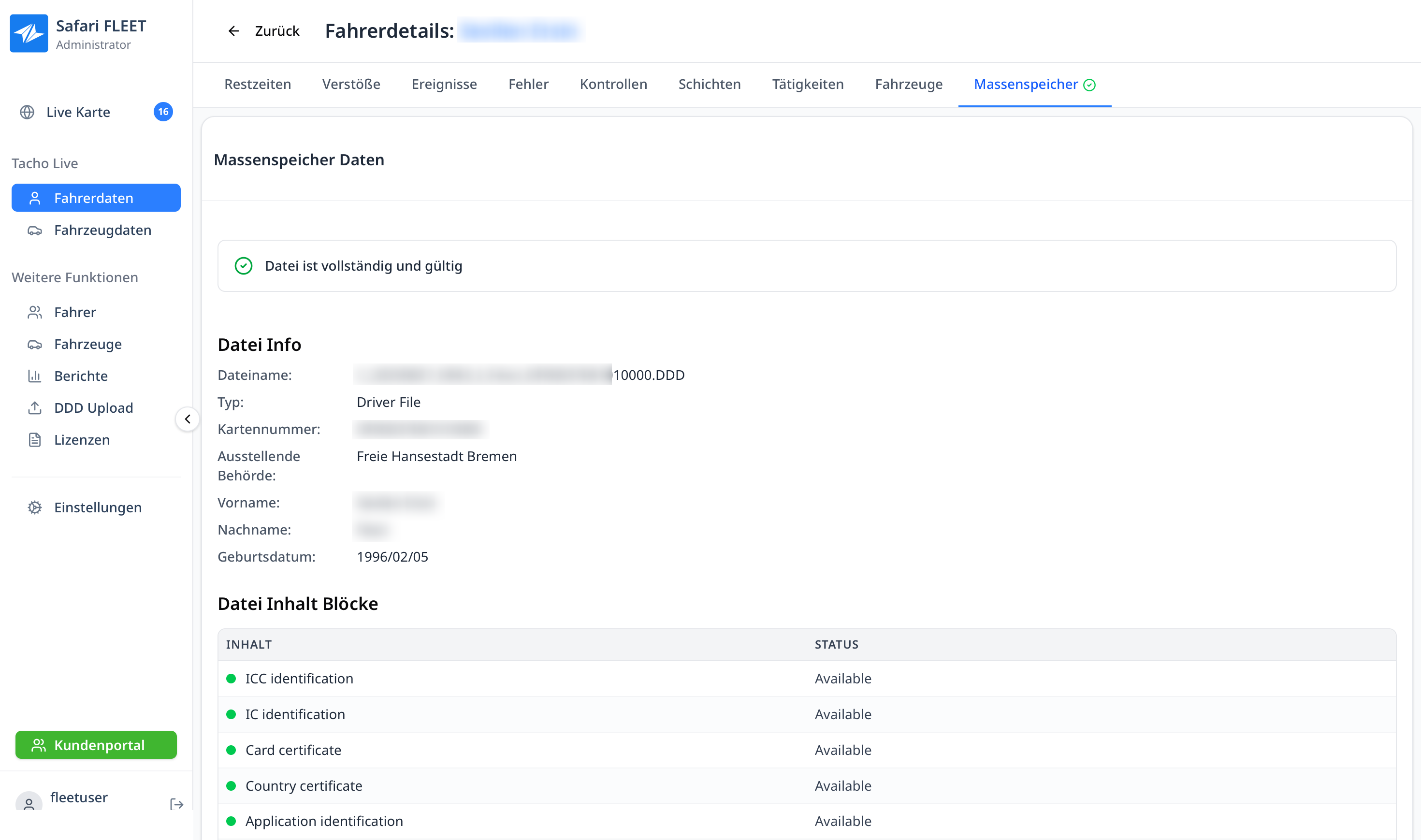Select the Kontrollen tab
This screenshot has width=1421, height=840.
pos(613,85)
